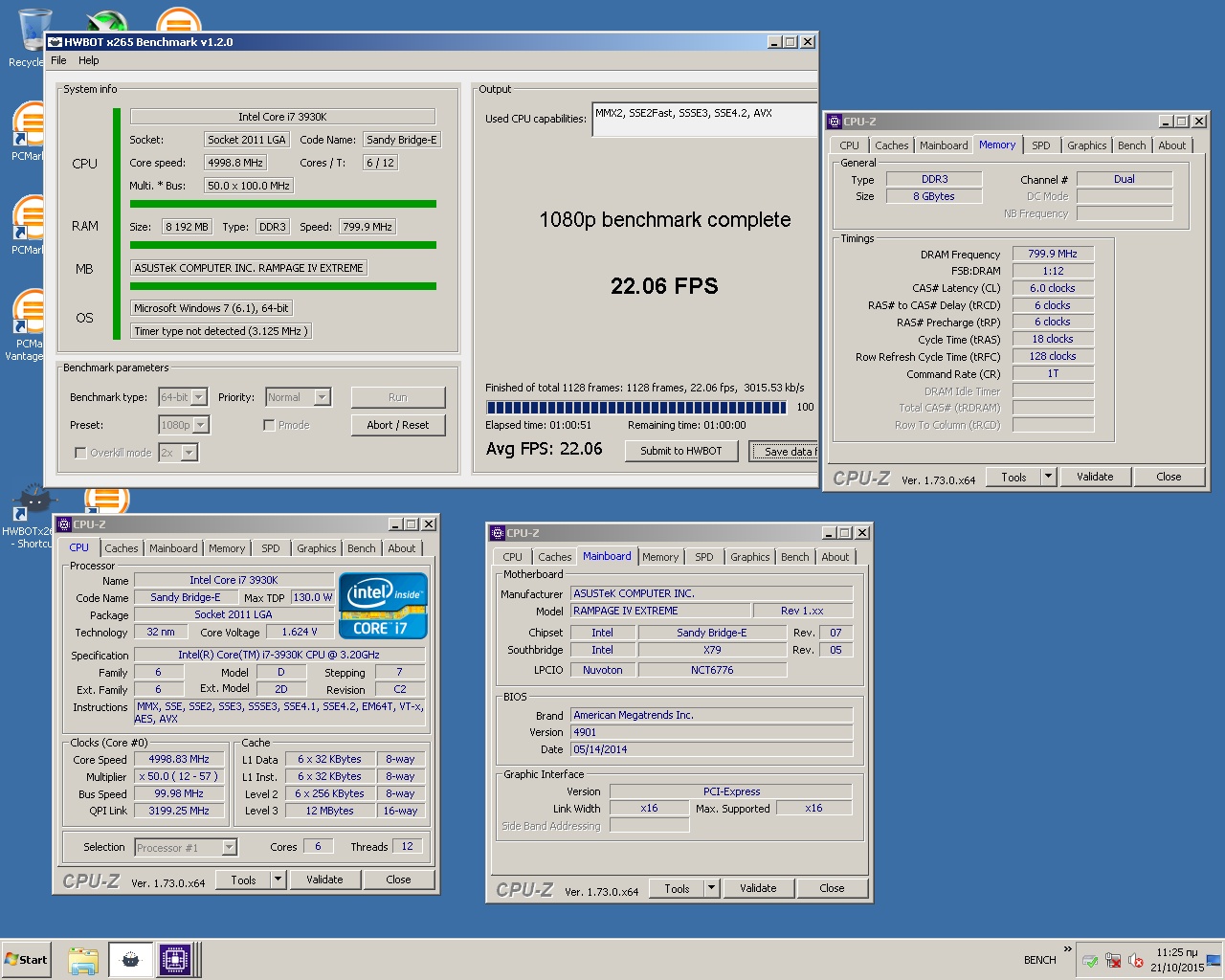Click the taskbar clock showing 21/10/2015
The image size is (1225, 980).
click(x=1177, y=960)
